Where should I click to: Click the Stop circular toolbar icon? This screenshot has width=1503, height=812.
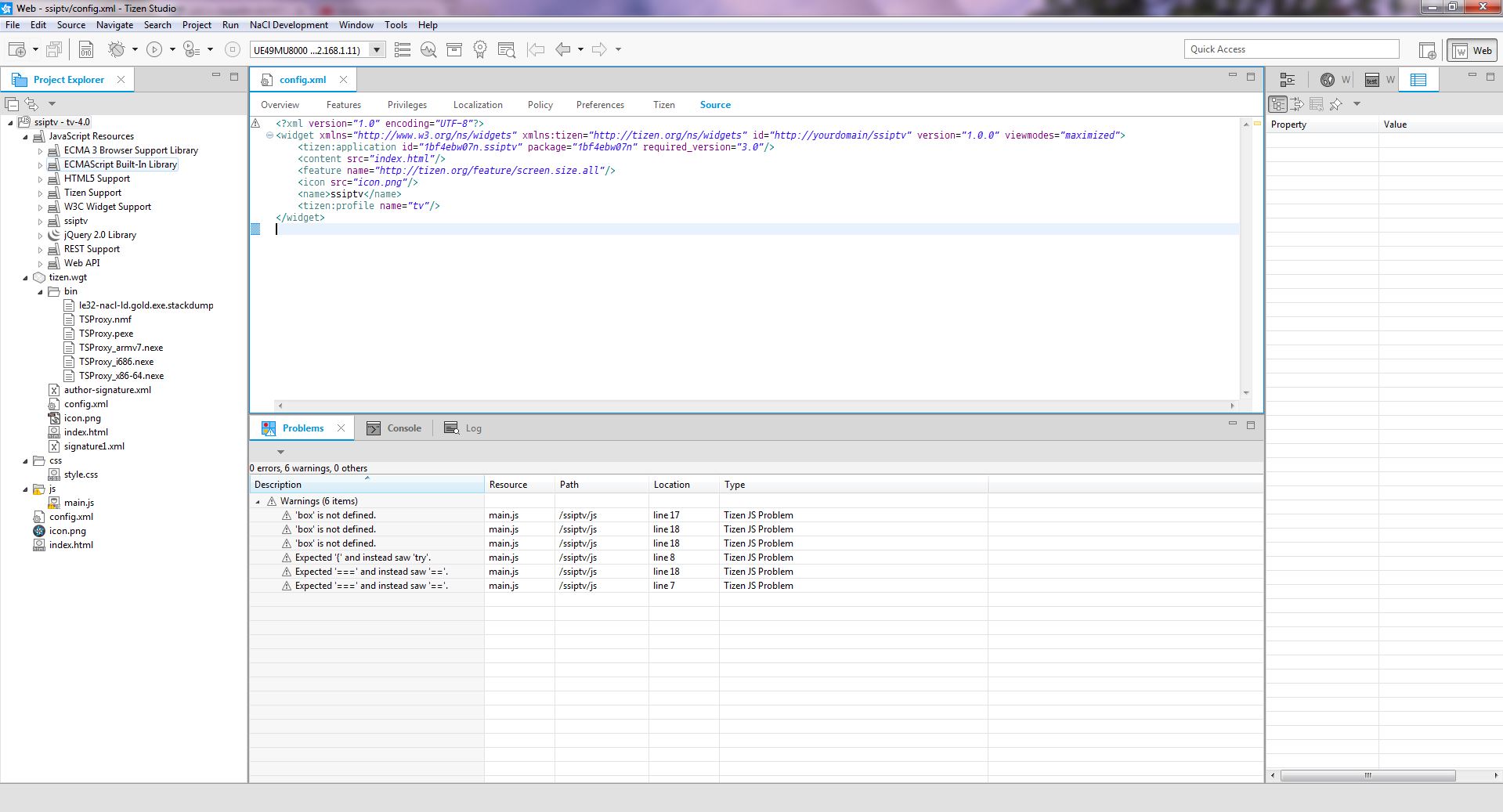[x=232, y=49]
